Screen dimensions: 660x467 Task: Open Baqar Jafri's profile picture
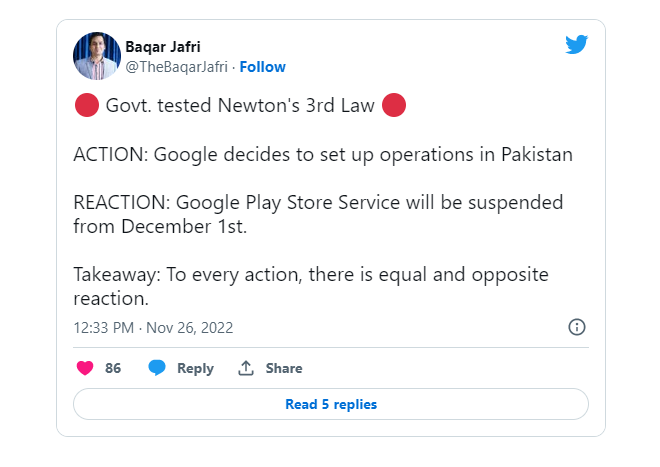[x=97, y=56]
